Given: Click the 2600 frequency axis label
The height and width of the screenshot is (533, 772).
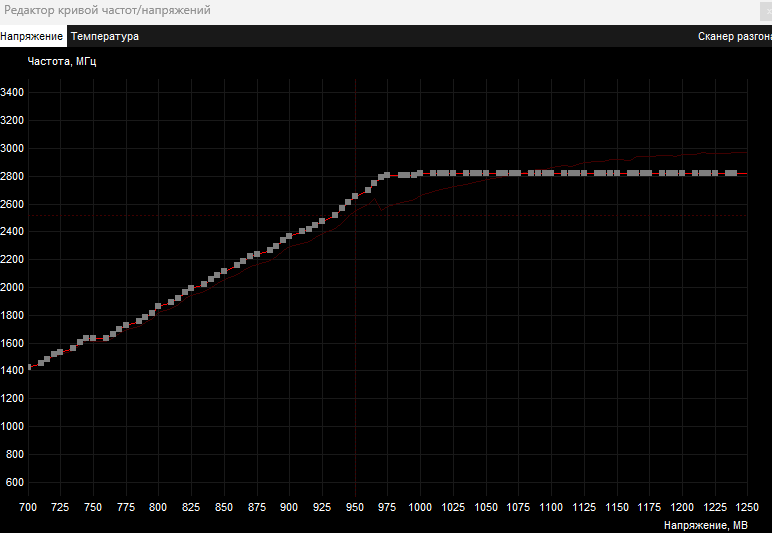Looking at the screenshot, I should [12, 204].
